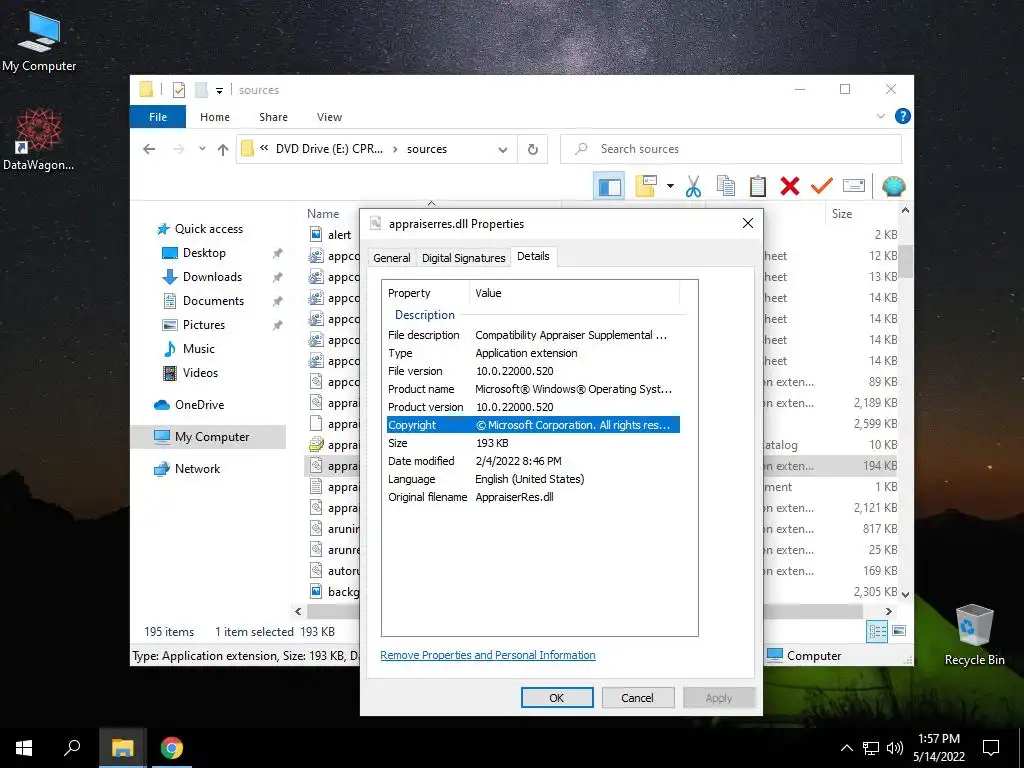The width and height of the screenshot is (1024, 768).
Task: Refresh the sources folder view
Action: pyautogui.click(x=533, y=150)
